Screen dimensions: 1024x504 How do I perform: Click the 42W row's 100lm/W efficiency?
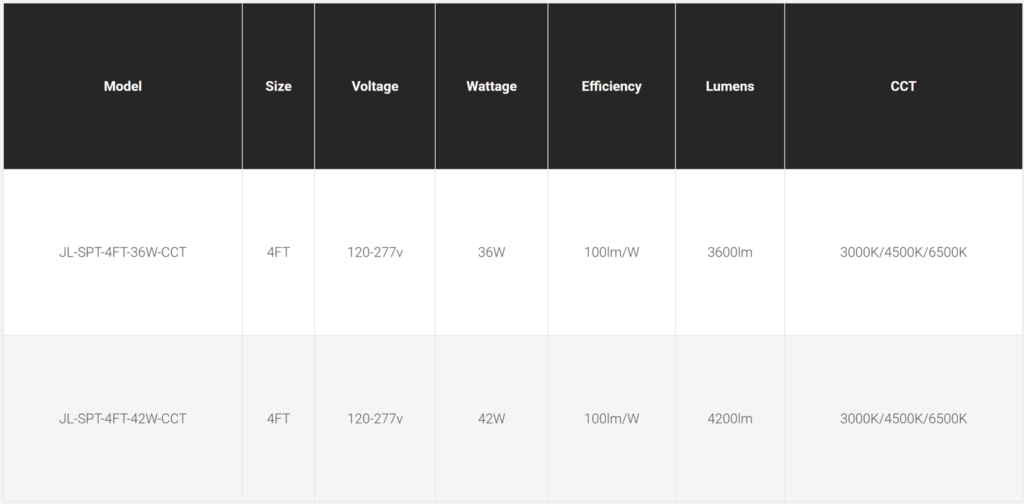(611, 418)
